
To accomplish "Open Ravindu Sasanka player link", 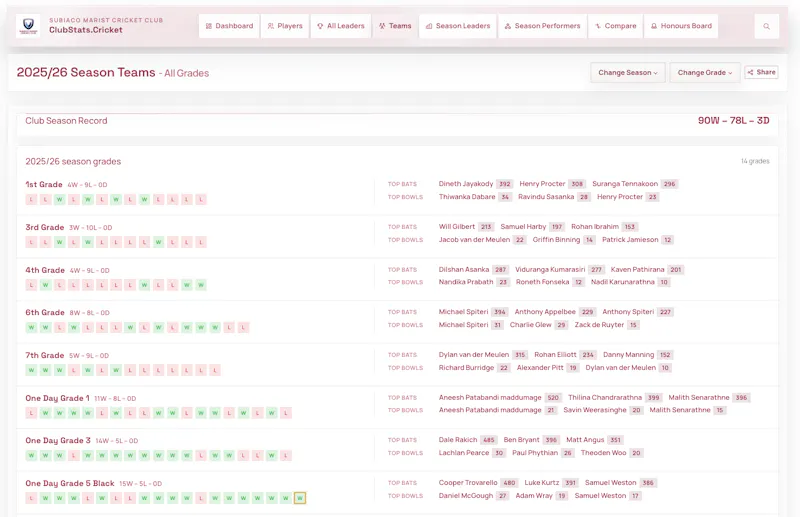I will (x=546, y=197).
